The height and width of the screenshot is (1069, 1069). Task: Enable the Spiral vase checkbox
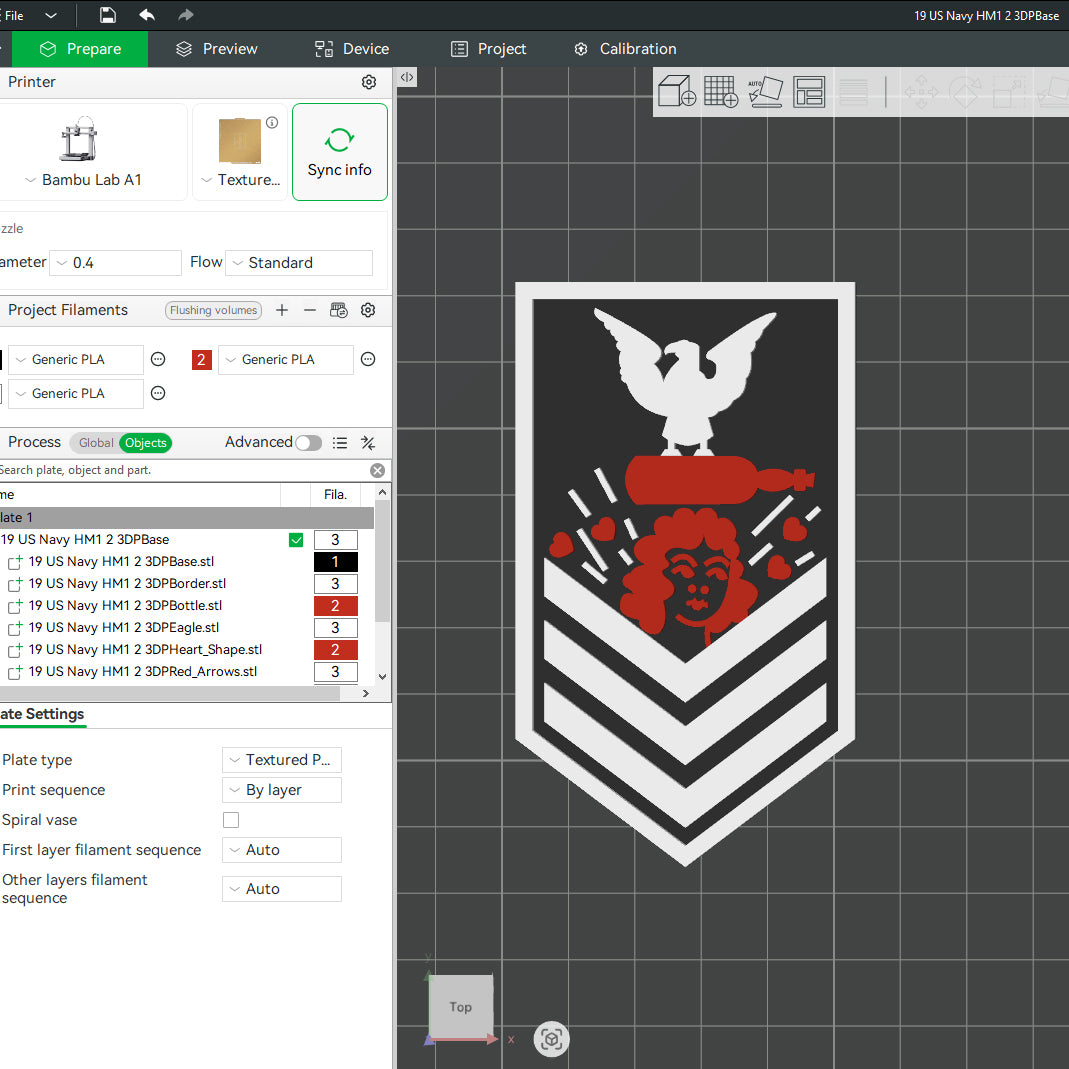[231, 820]
